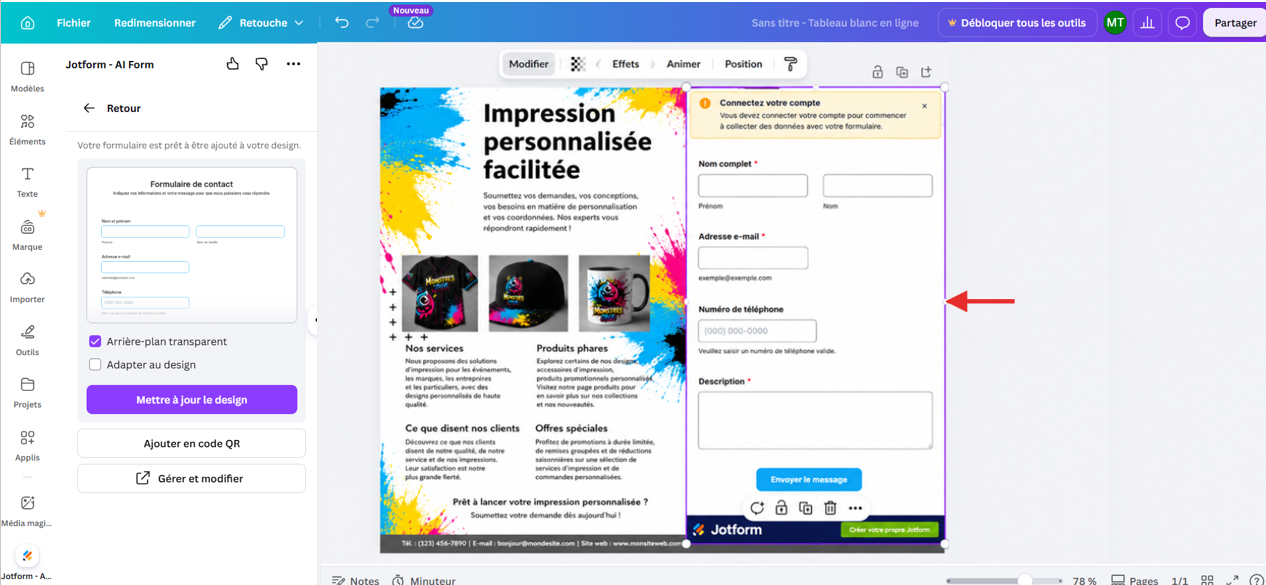
Task: Click Ajouter en code QR button
Action: (x=192, y=443)
